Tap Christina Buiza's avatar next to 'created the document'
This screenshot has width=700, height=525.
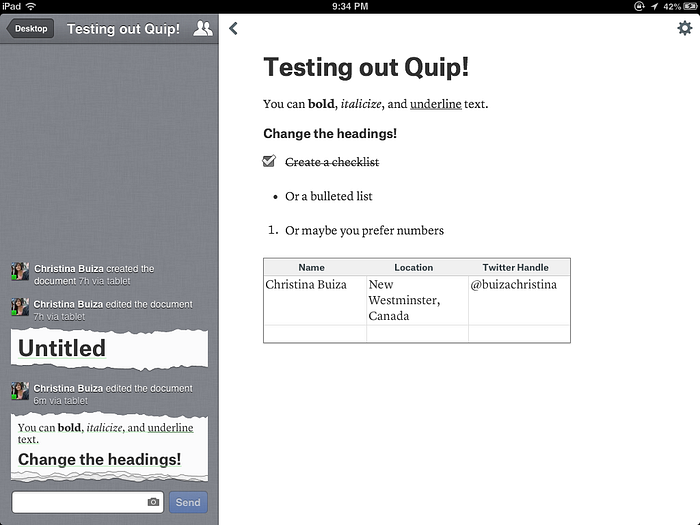(x=20, y=271)
